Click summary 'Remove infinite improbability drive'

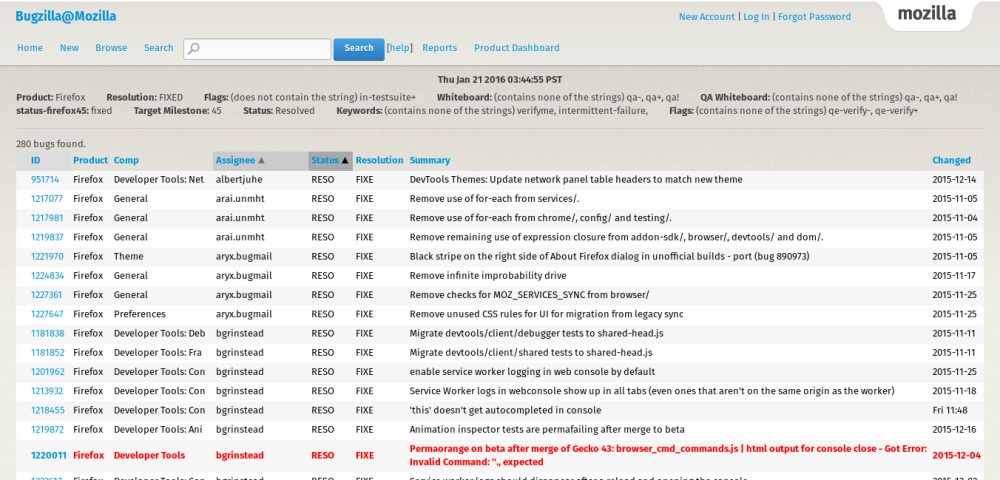[x=488, y=275]
